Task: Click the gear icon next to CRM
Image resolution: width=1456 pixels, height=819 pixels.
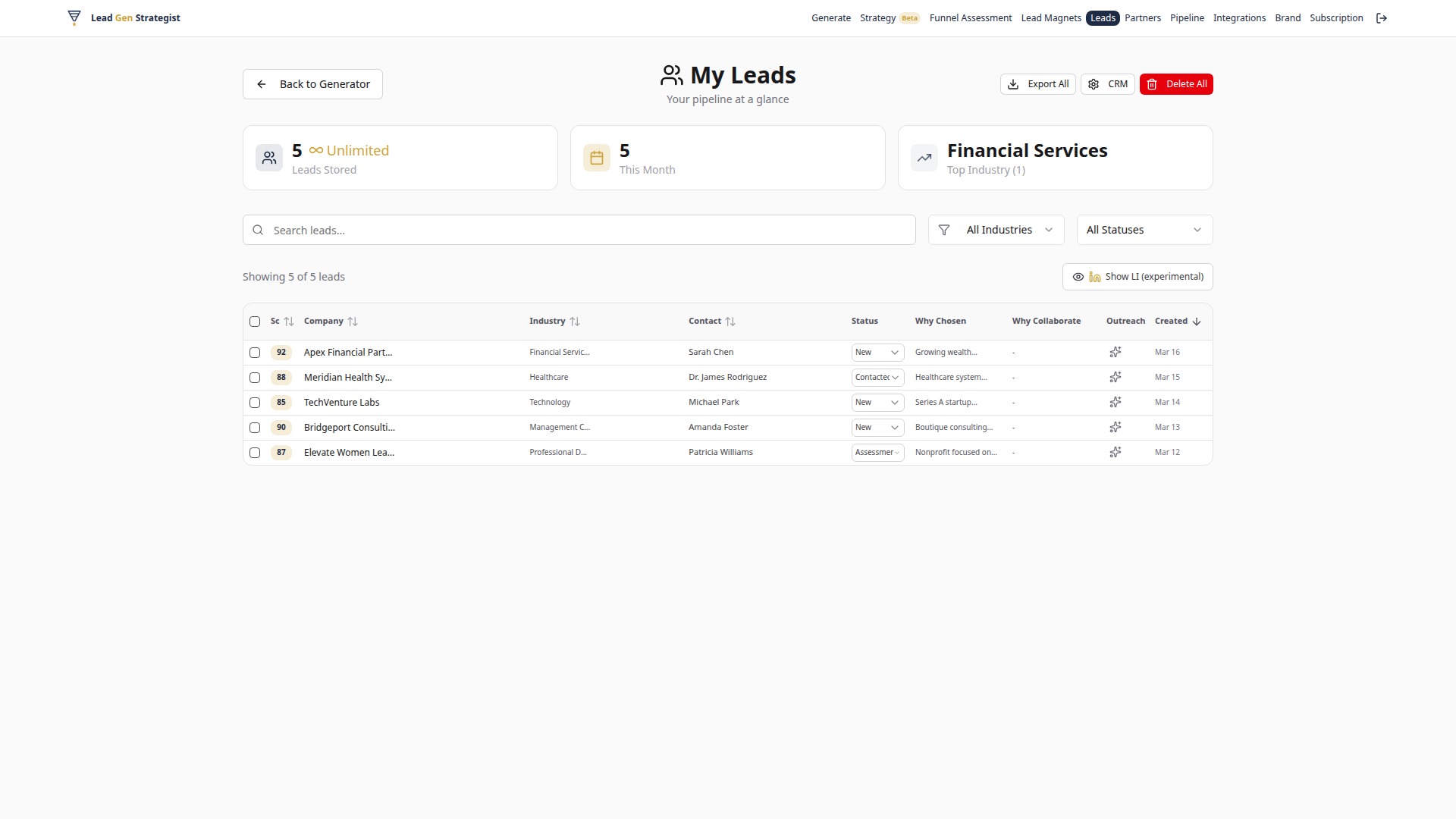Action: tap(1093, 84)
